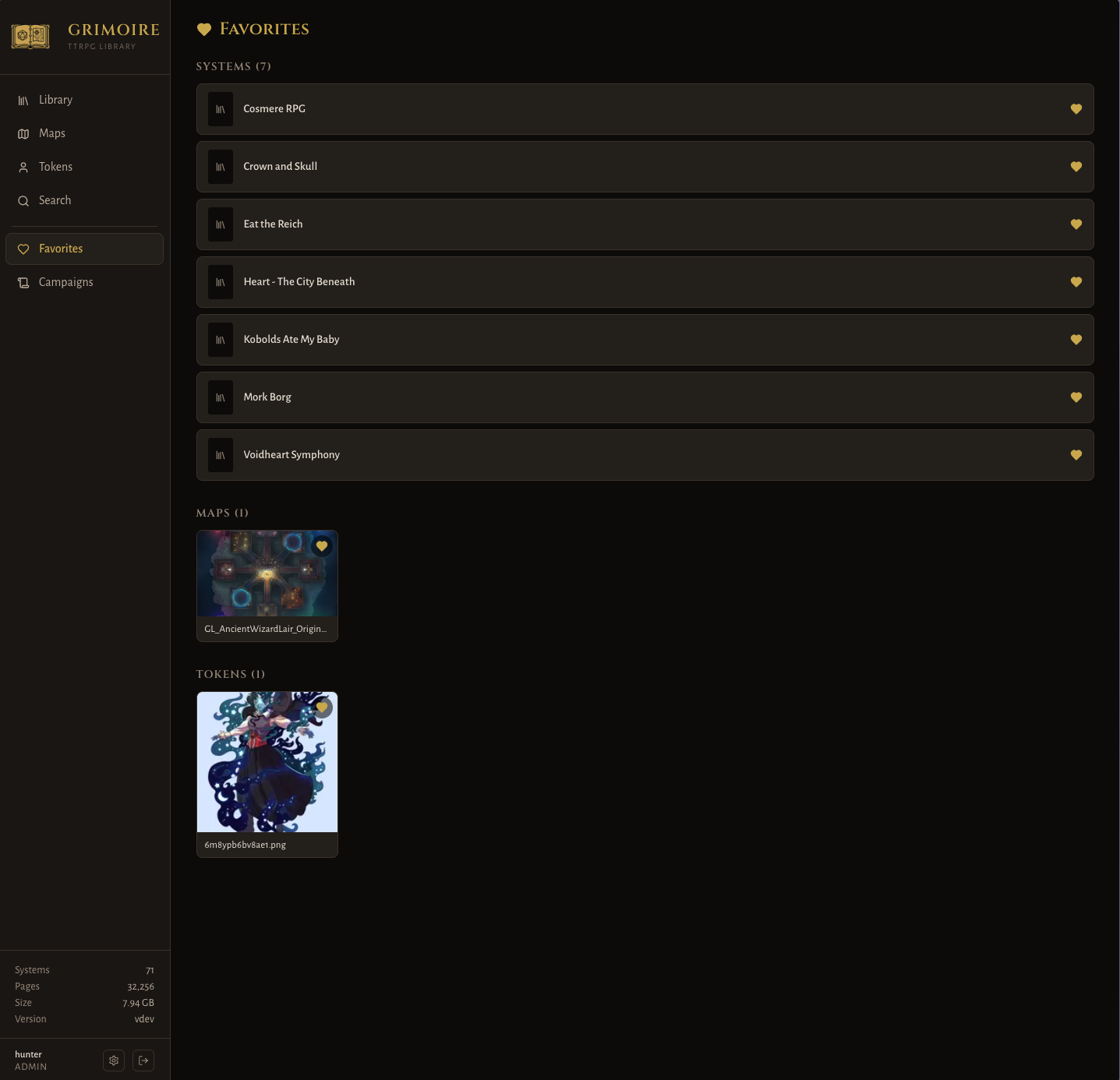Open the Crown and Skull system
Image resolution: width=1120 pixels, height=1080 pixels.
[645, 167]
